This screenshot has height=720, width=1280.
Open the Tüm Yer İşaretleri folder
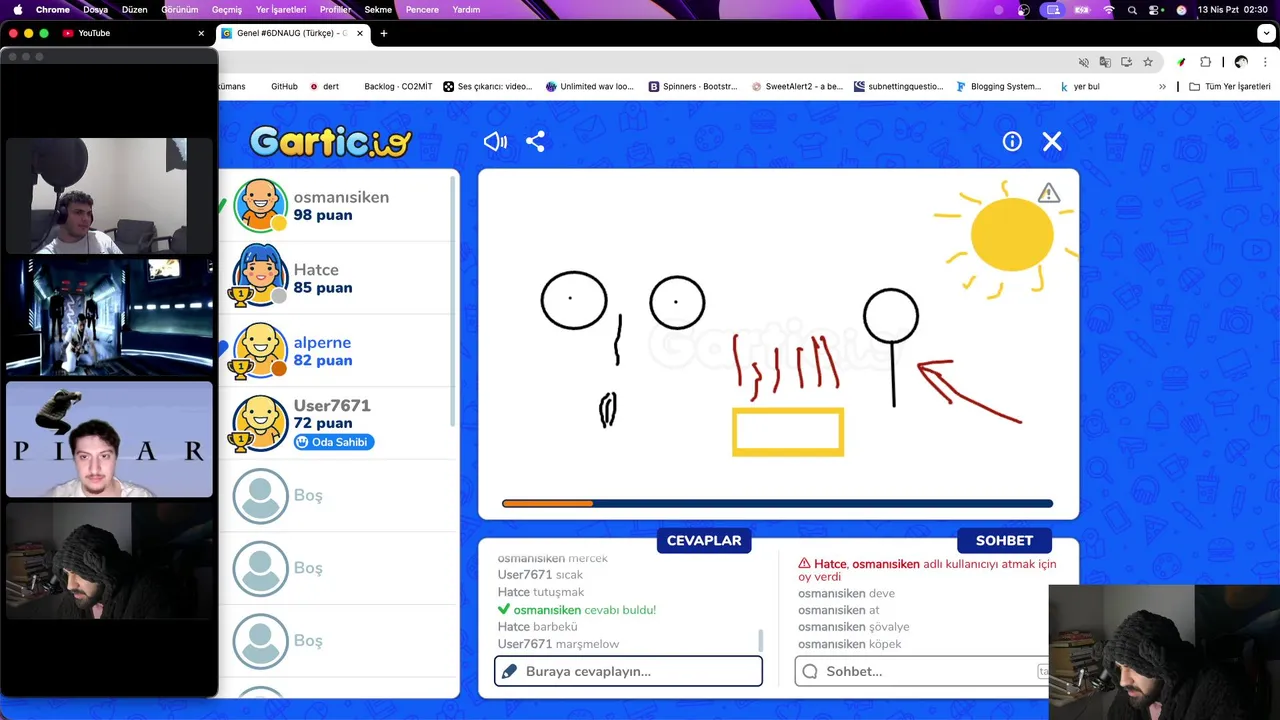[x=1230, y=87]
